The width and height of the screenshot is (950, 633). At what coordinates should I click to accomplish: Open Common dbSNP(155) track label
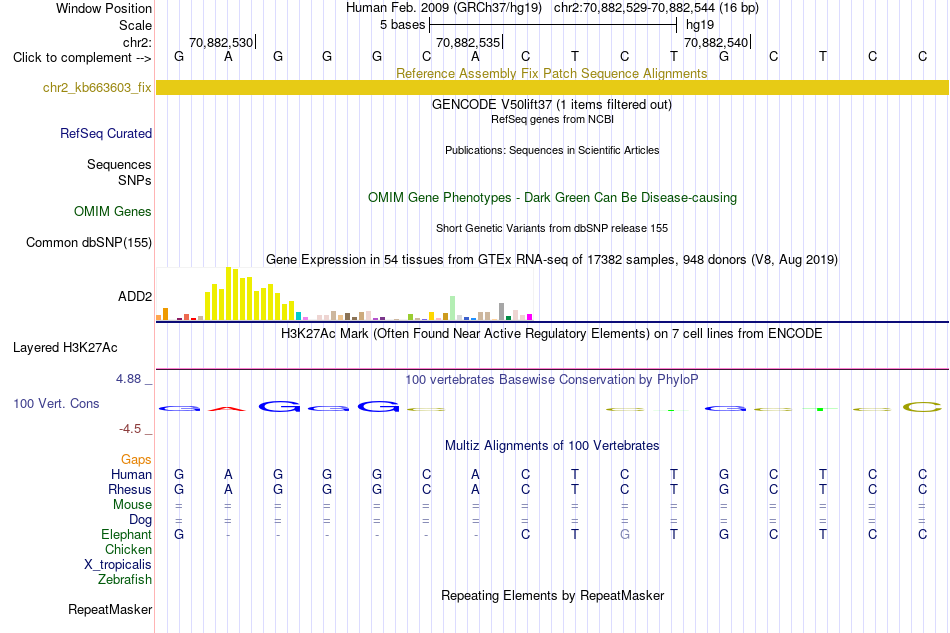[89, 242]
